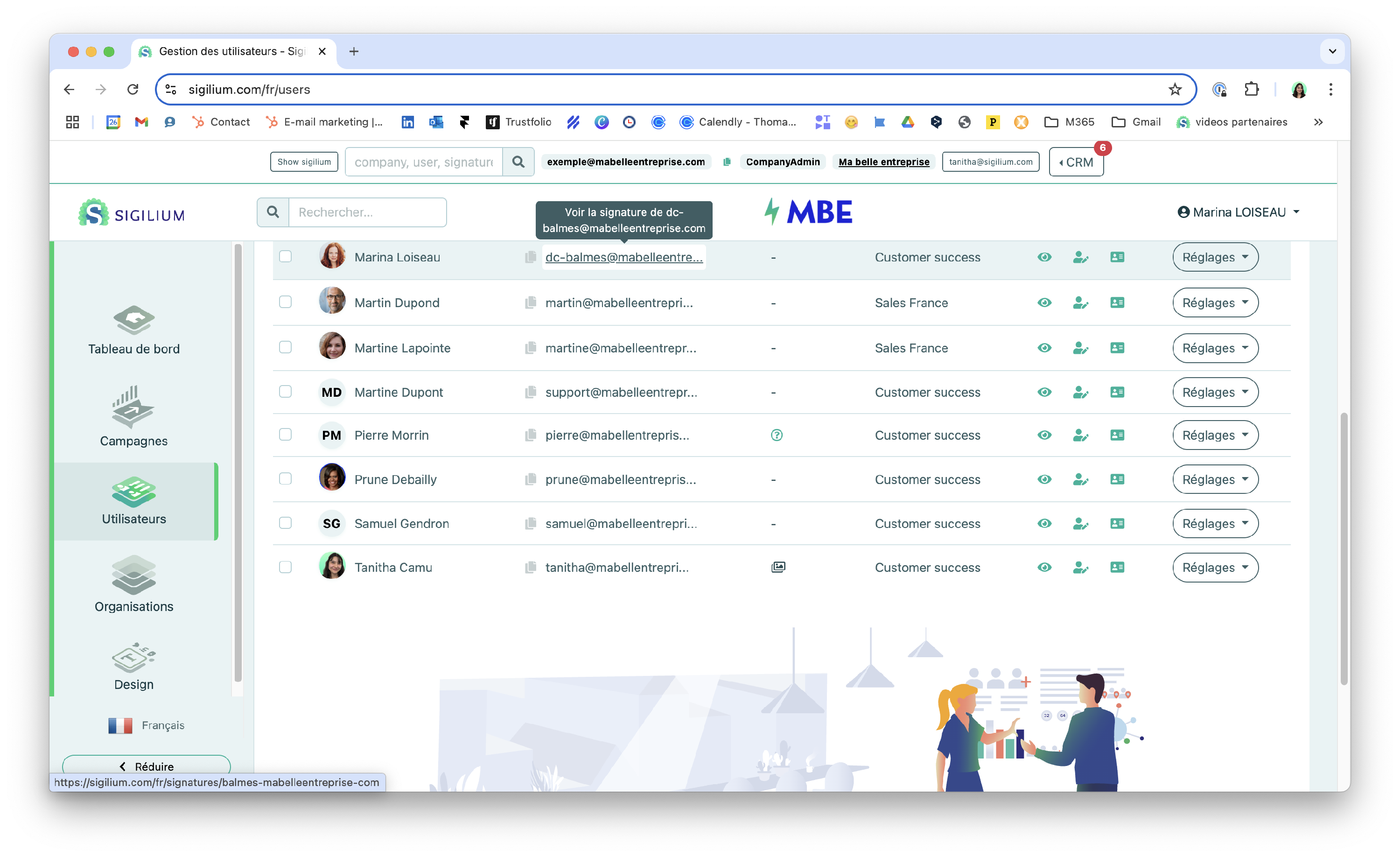Click image icon in Tanitha Camu row
Image resolution: width=1400 pixels, height=857 pixels.
778,567
